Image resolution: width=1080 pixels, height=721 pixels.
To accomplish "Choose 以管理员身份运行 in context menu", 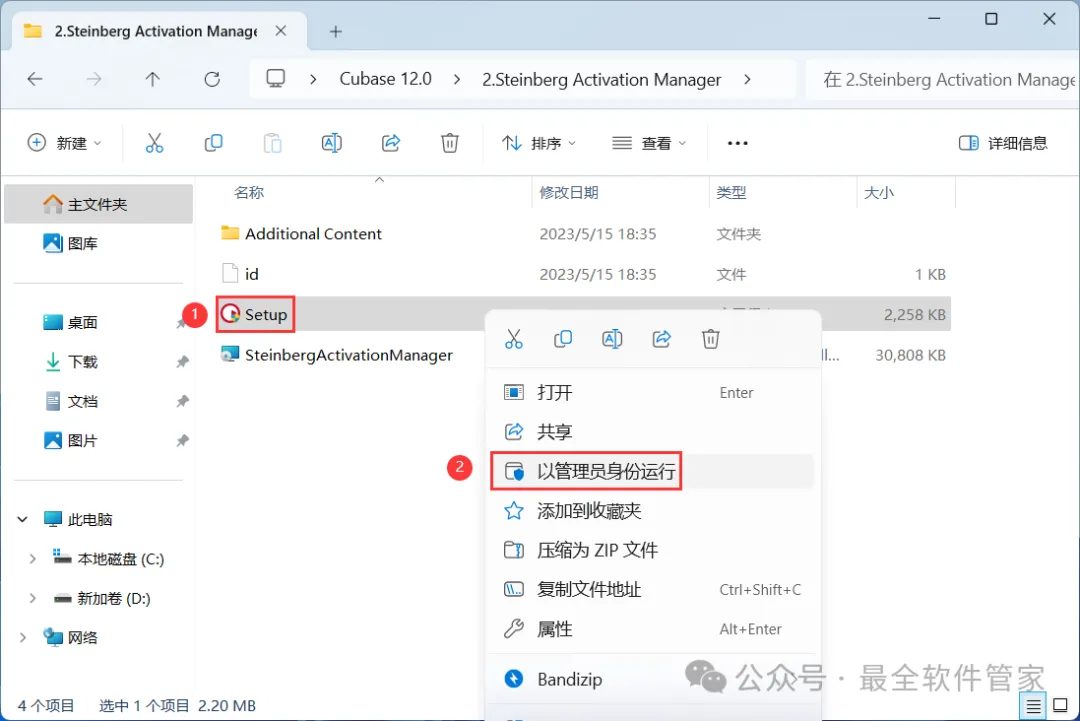I will point(652,471).
